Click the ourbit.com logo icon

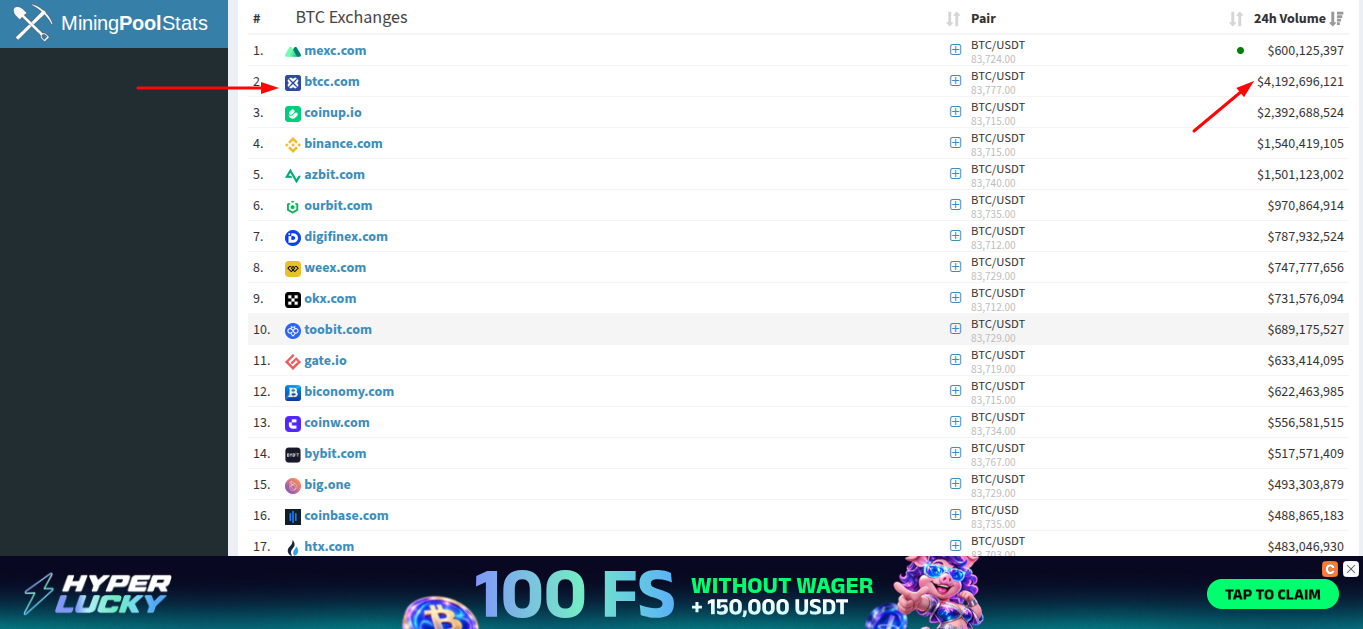tap(293, 206)
